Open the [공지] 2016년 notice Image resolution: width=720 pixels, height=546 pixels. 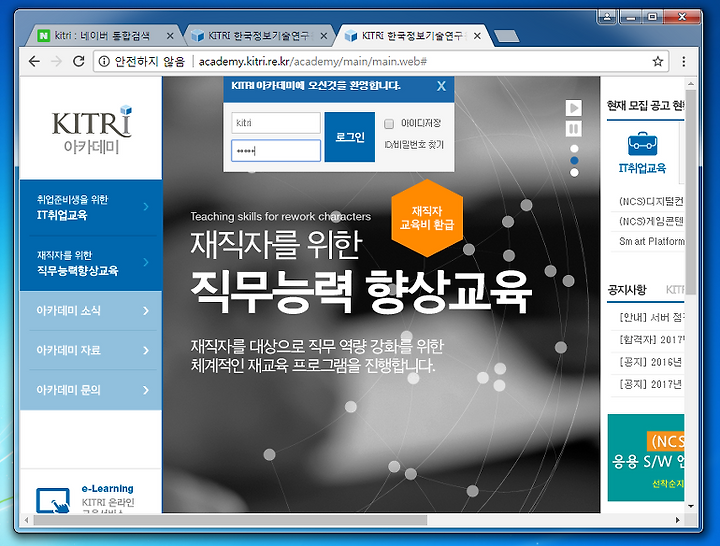pos(651,362)
